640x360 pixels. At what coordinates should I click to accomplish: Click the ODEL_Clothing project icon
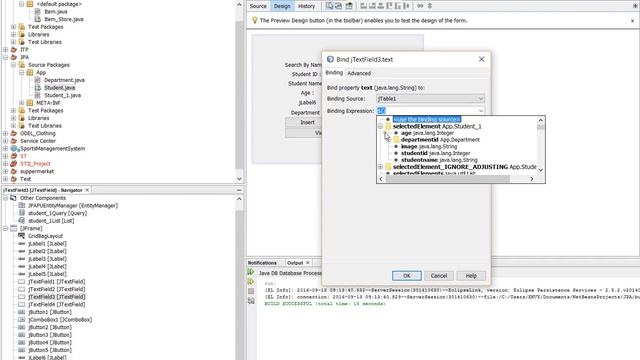14,133
